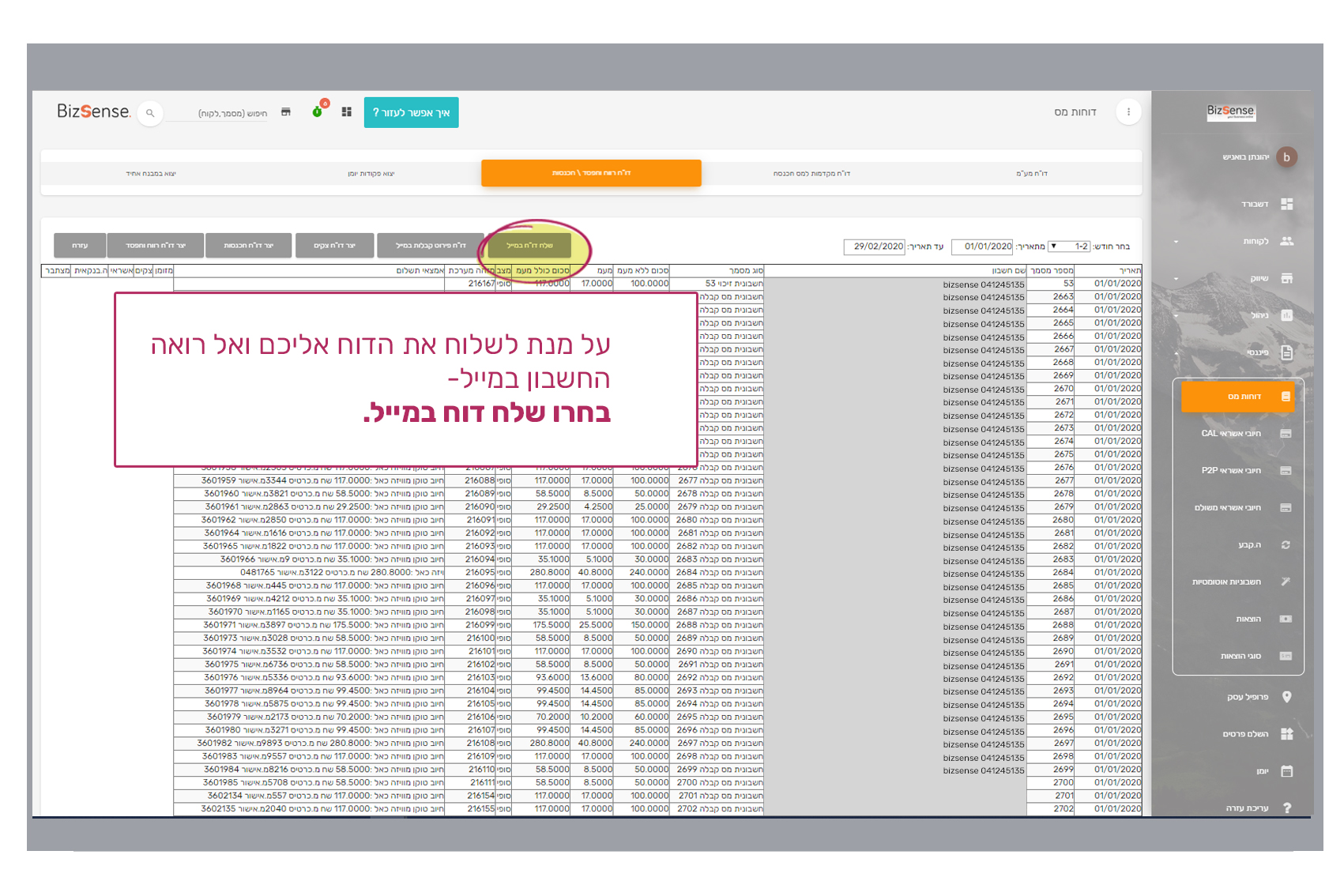The width and height of the screenshot is (1344, 896).
Task: Click שלח דו"ח במייל button
Action: tap(529, 246)
